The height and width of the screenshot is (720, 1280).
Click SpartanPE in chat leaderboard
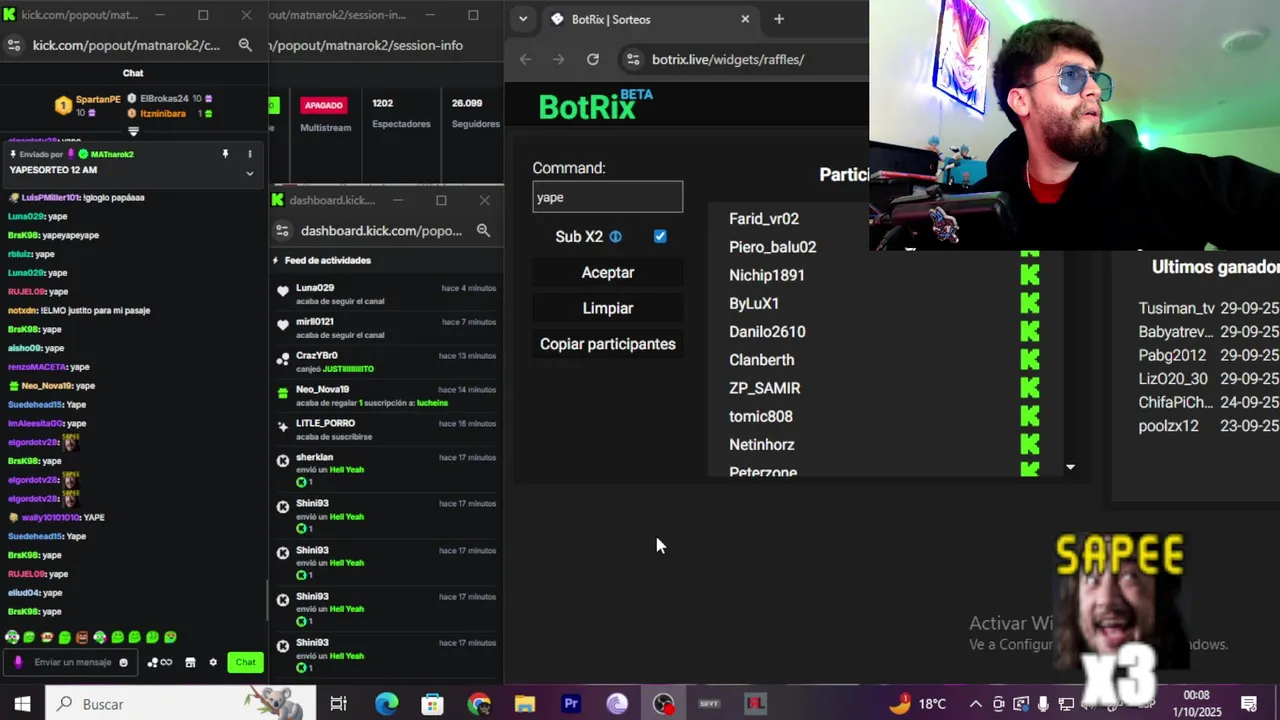tap(98, 99)
